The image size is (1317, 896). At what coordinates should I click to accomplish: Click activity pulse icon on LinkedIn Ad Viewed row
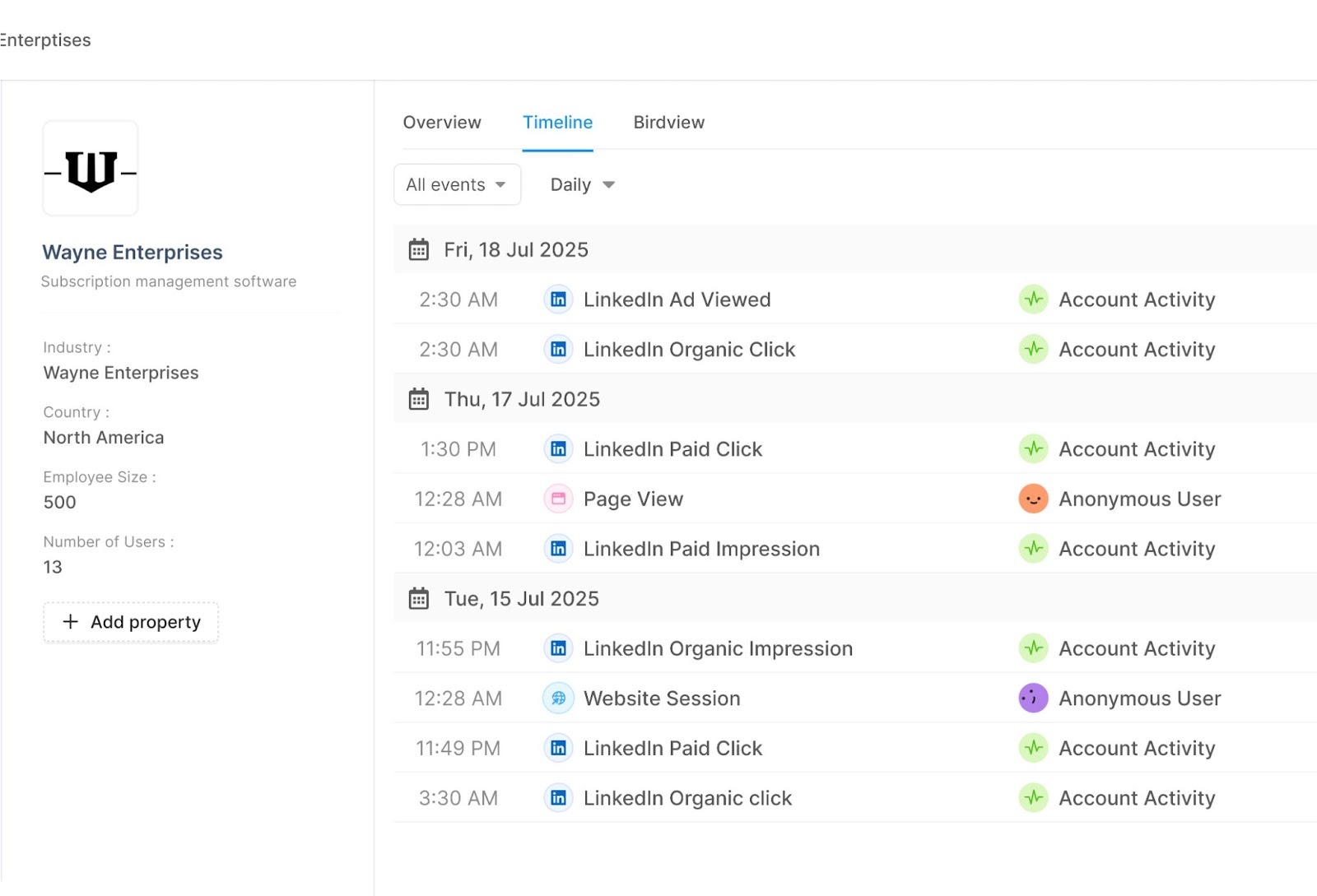click(1033, 299)
